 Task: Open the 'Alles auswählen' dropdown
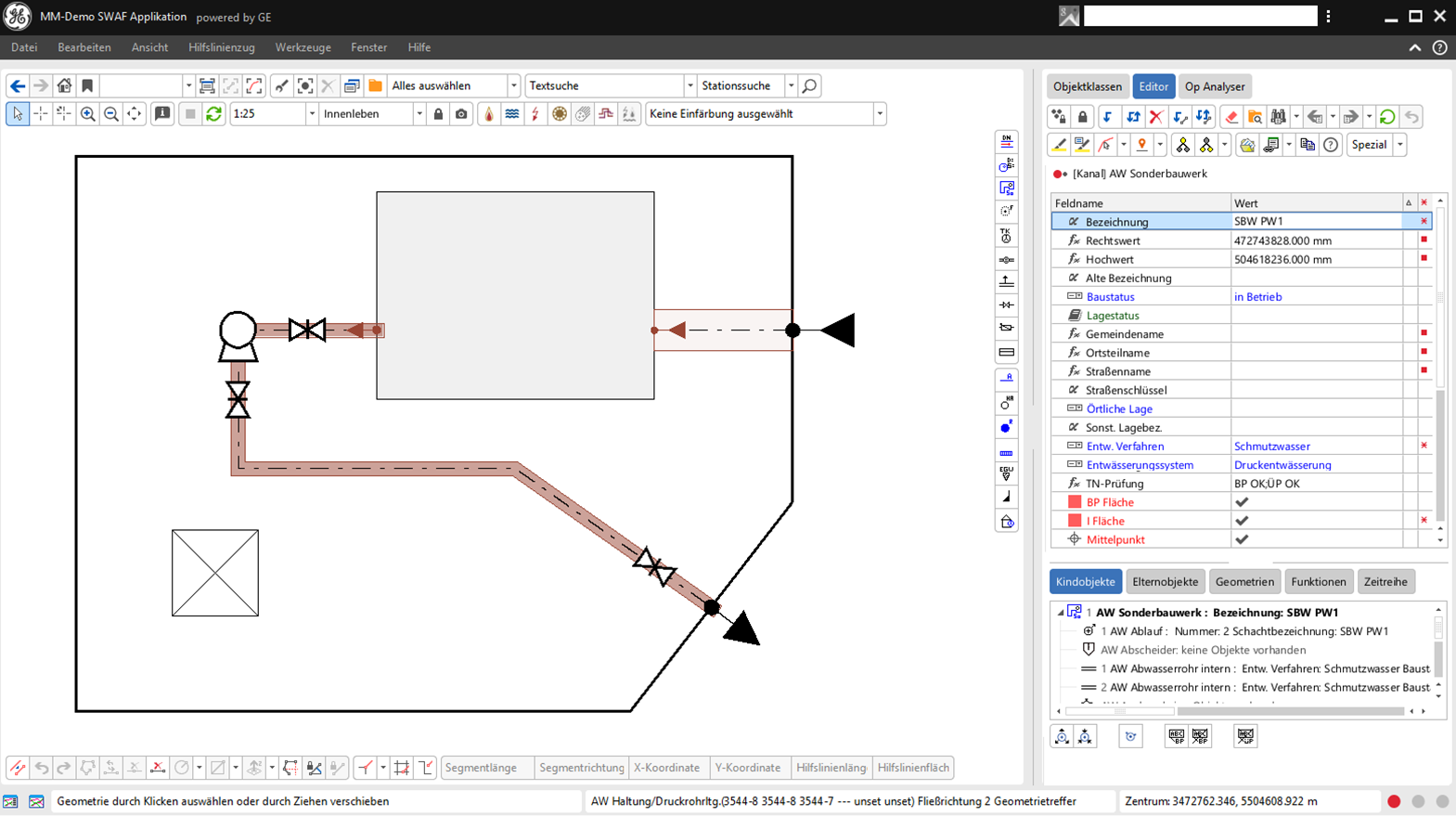513,85
